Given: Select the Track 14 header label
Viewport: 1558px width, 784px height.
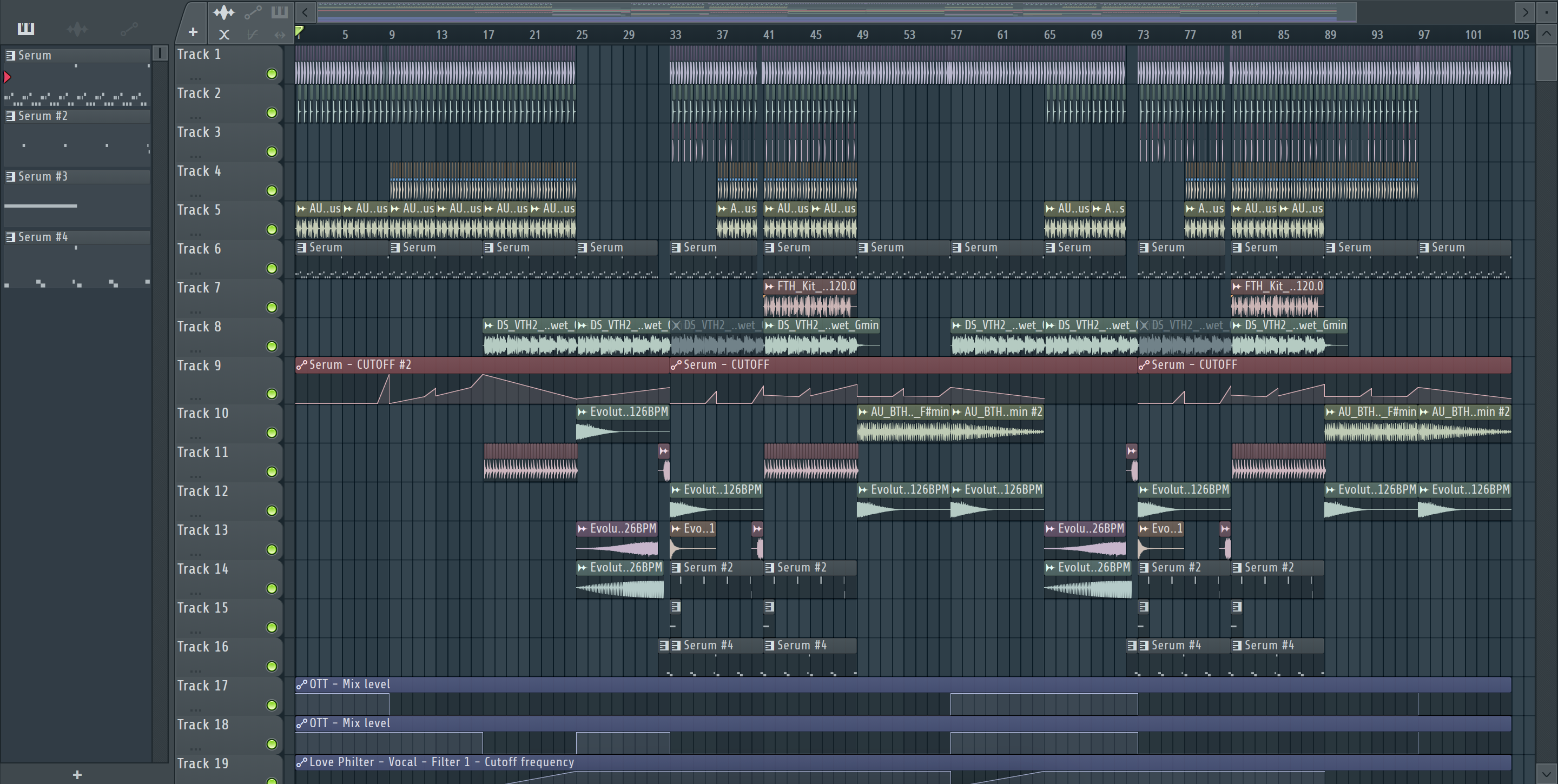Looking at the screenshot, I should [203, 569].
